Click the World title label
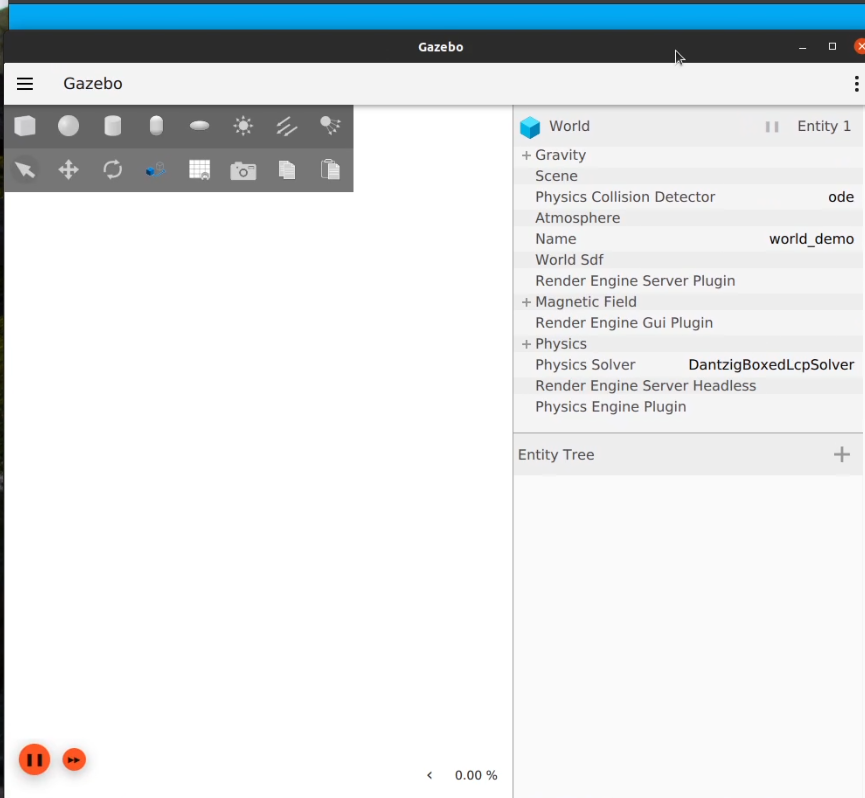The height and width of the screenshot is (798, 865). tap(569, 126)
